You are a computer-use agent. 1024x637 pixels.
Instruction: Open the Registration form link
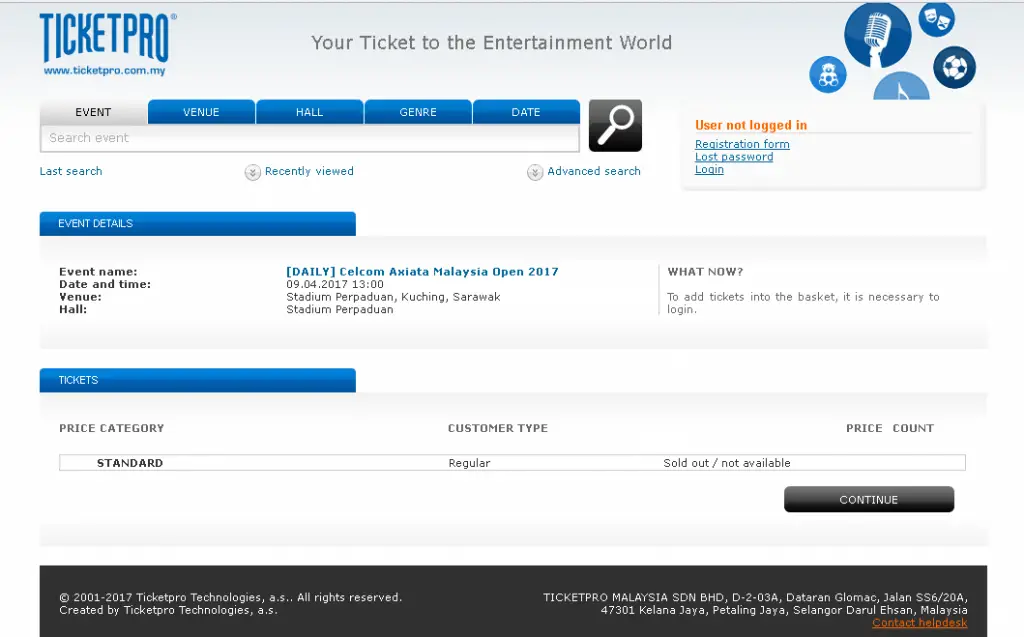coord(743,144)
